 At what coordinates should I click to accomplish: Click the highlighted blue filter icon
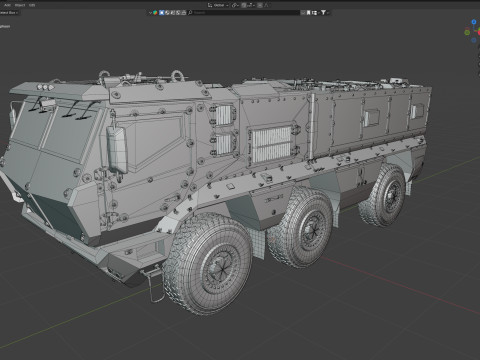[x=162, y=13]
